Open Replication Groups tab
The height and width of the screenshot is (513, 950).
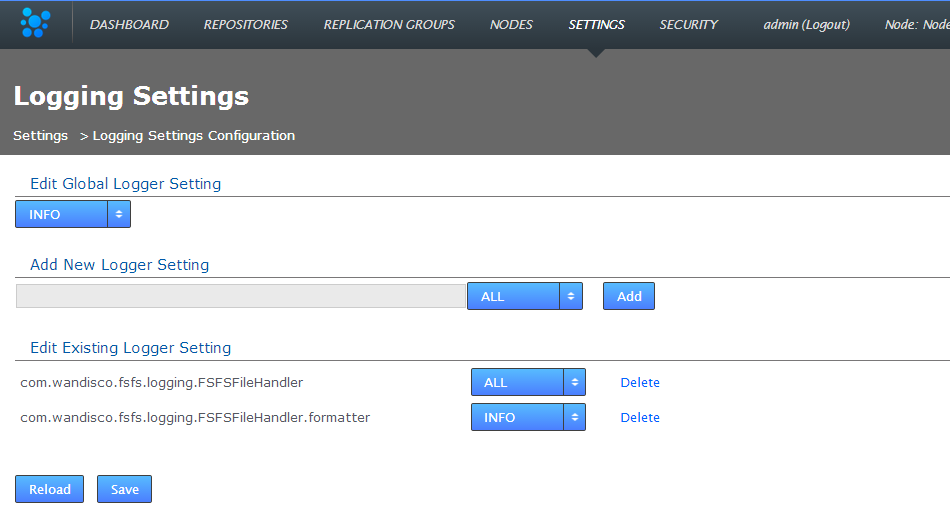click(389, 25)
